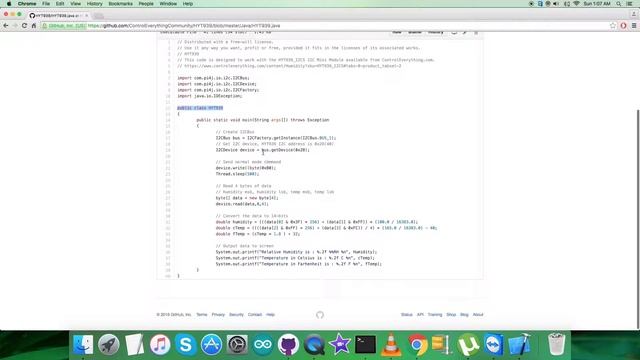640x360 pixels.
Task: Open the blank paper document dock icon
Action: pyautogui.click(x=134, y=344)
